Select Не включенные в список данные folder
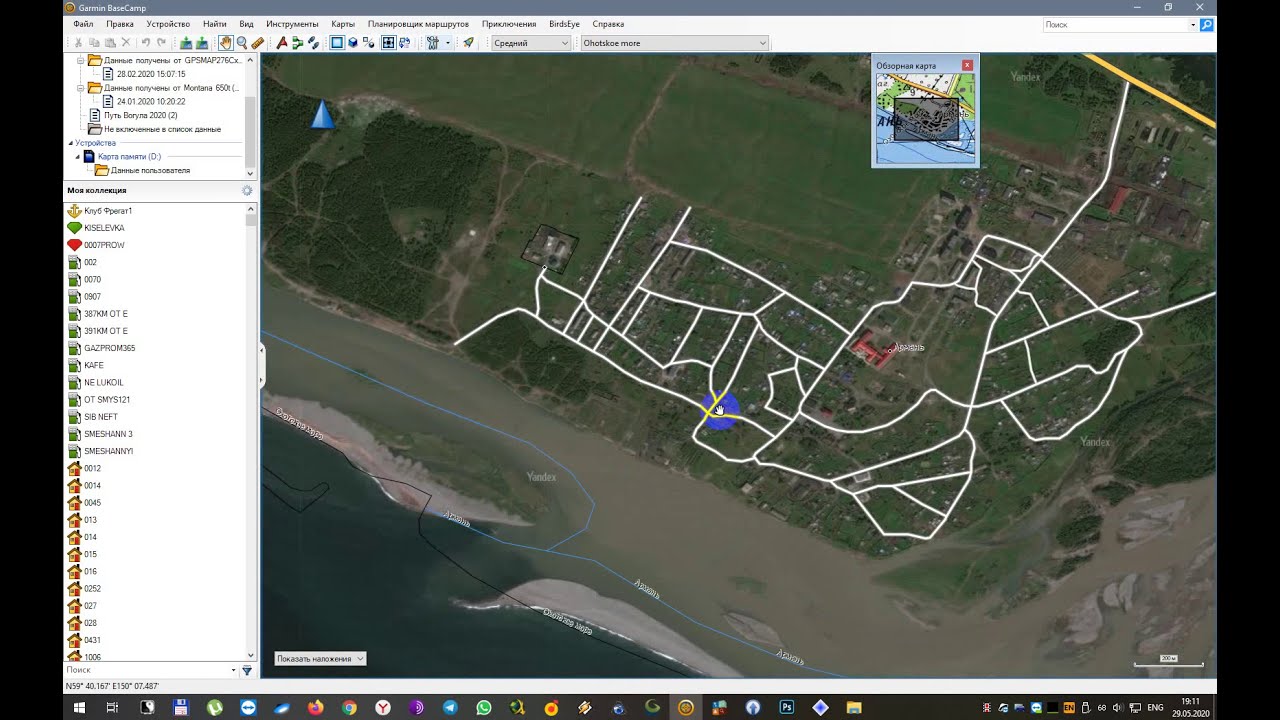The image size is (1280, 720). [x=154, y=129]
